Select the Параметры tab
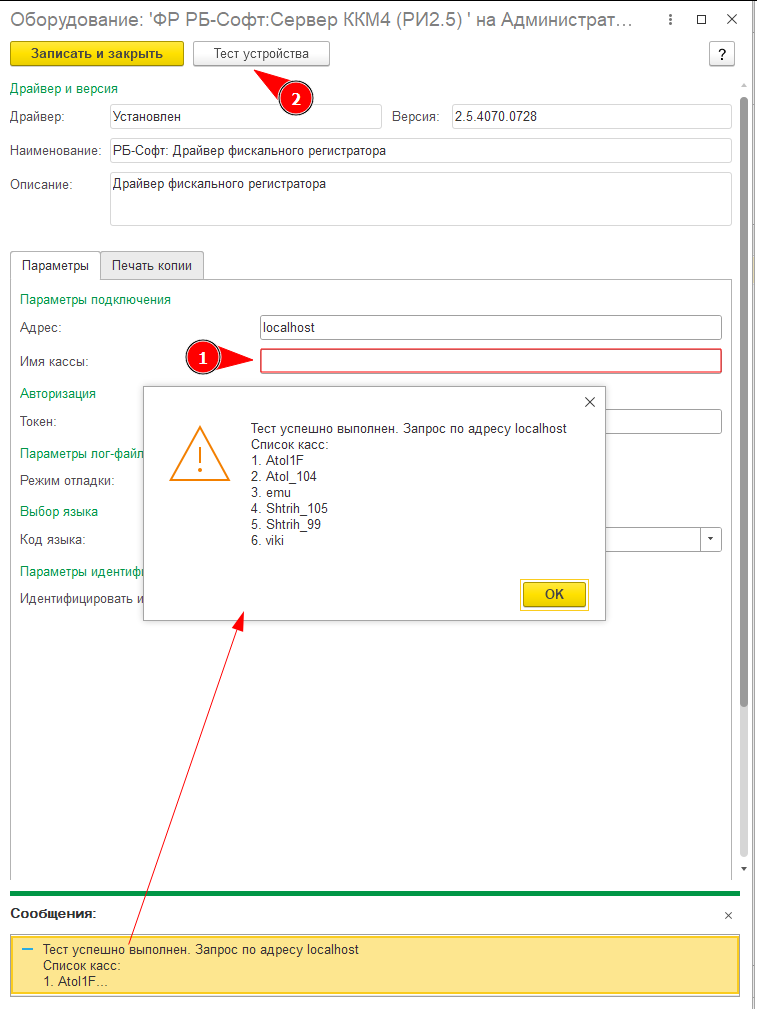The width and height of the screenshot is (757, 1009). tap(55, 266)
